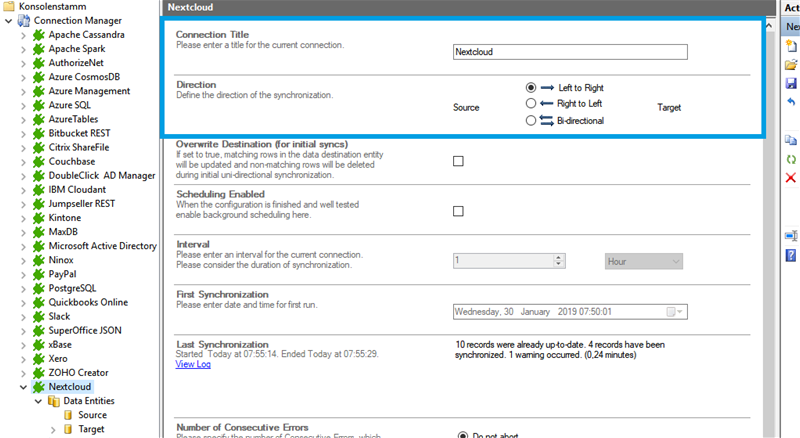Click the new connection icon in Actions pane
The width and height of the screenshot is (800, 438).
pos(791,46)
